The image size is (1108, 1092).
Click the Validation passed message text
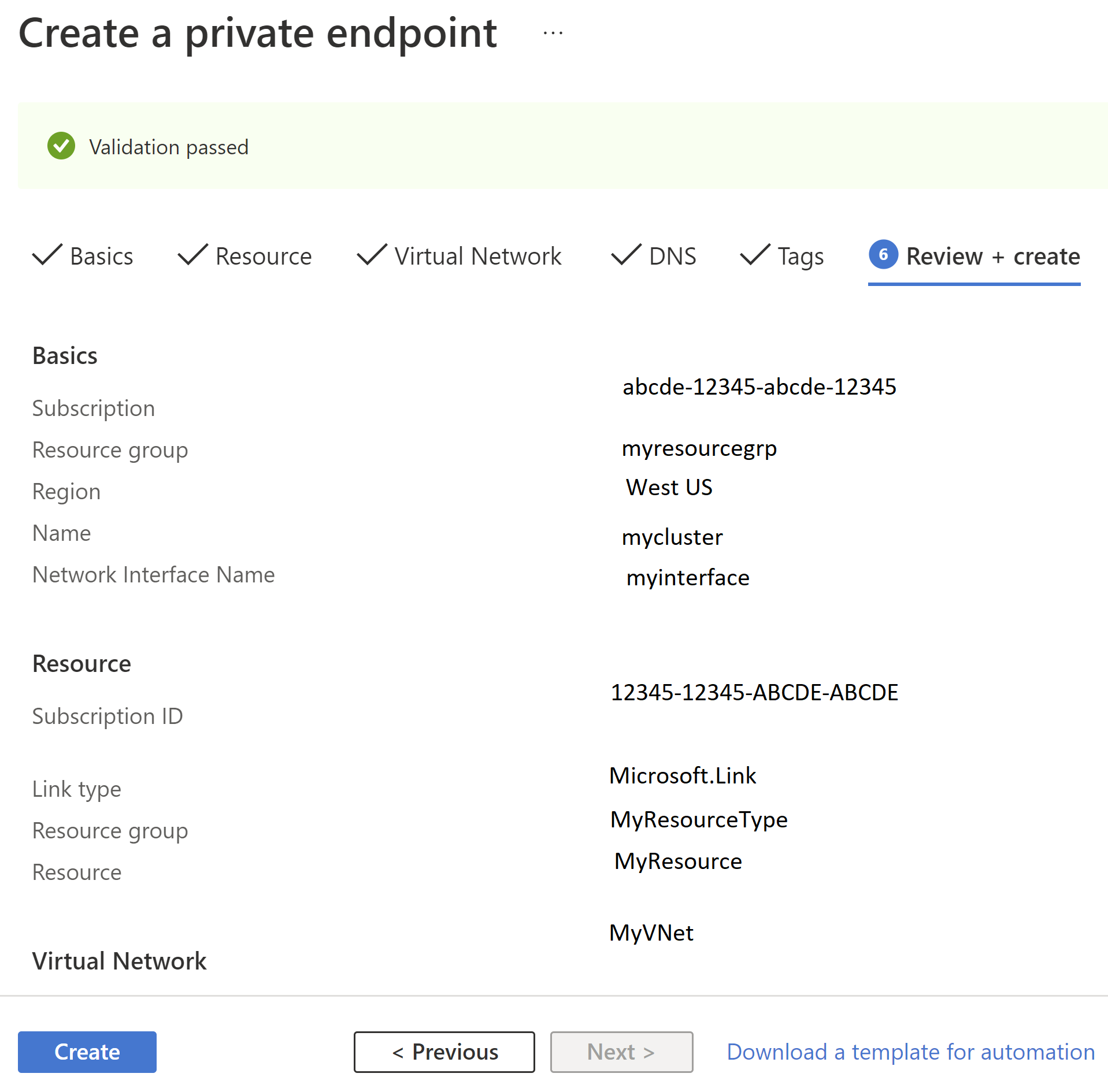pos(169,147)
